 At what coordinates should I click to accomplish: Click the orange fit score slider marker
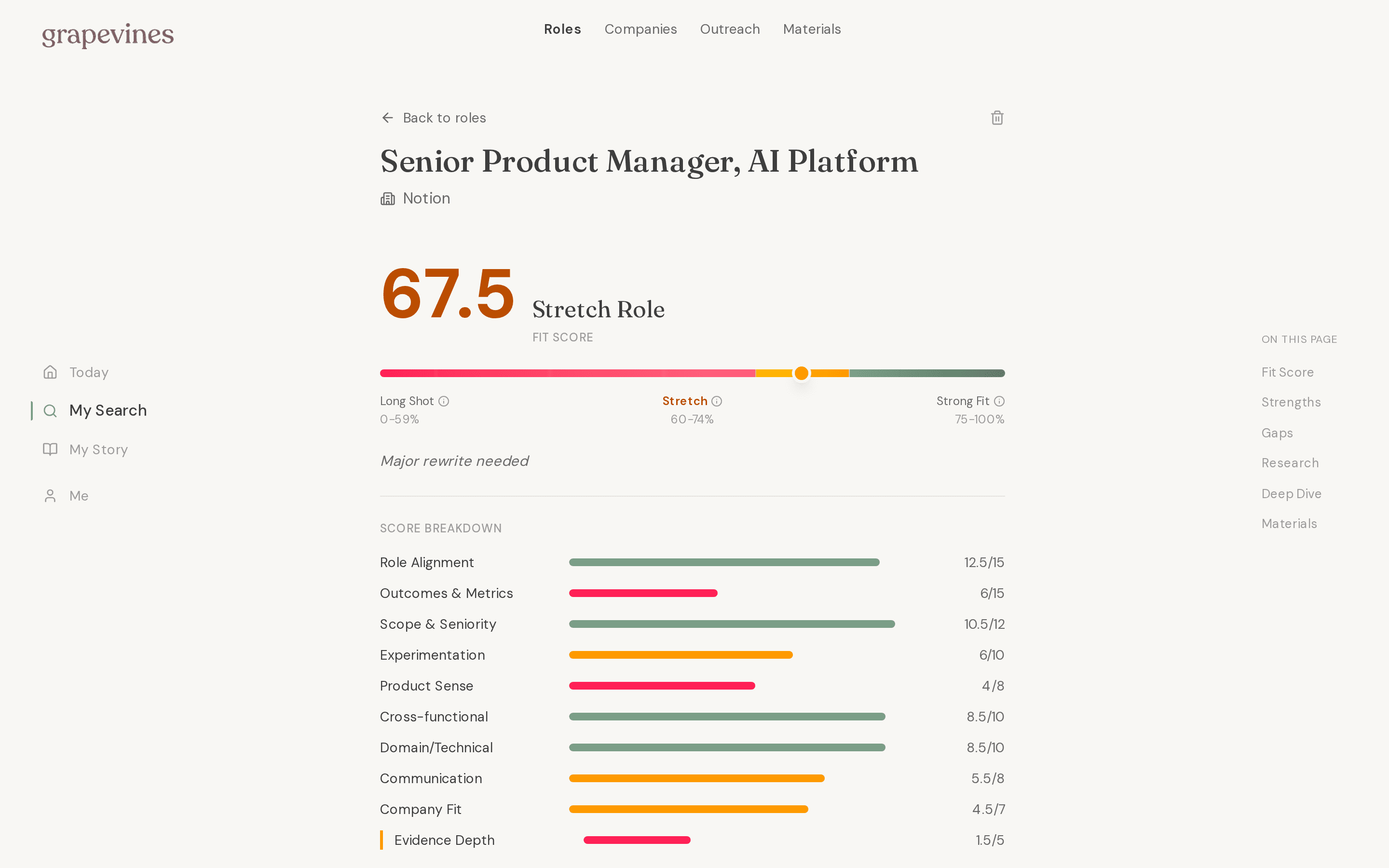801,373
